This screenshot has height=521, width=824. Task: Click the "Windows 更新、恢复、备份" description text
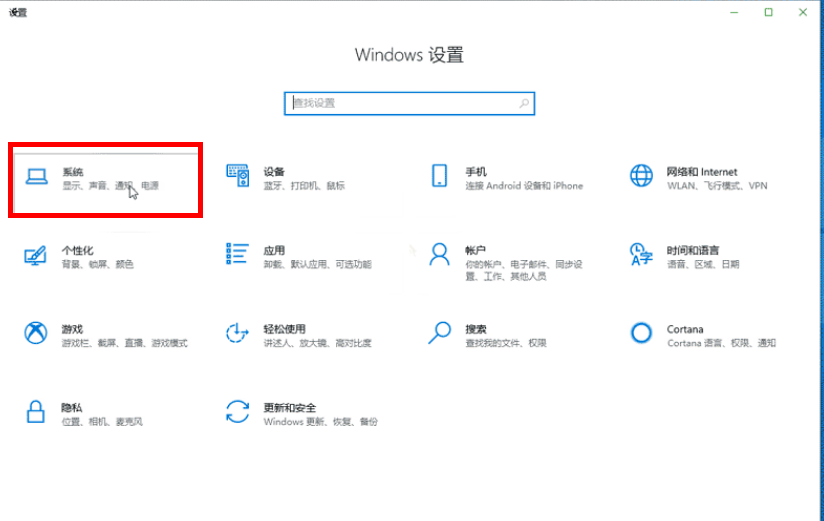pyautogui.click(x=321, y=422)
